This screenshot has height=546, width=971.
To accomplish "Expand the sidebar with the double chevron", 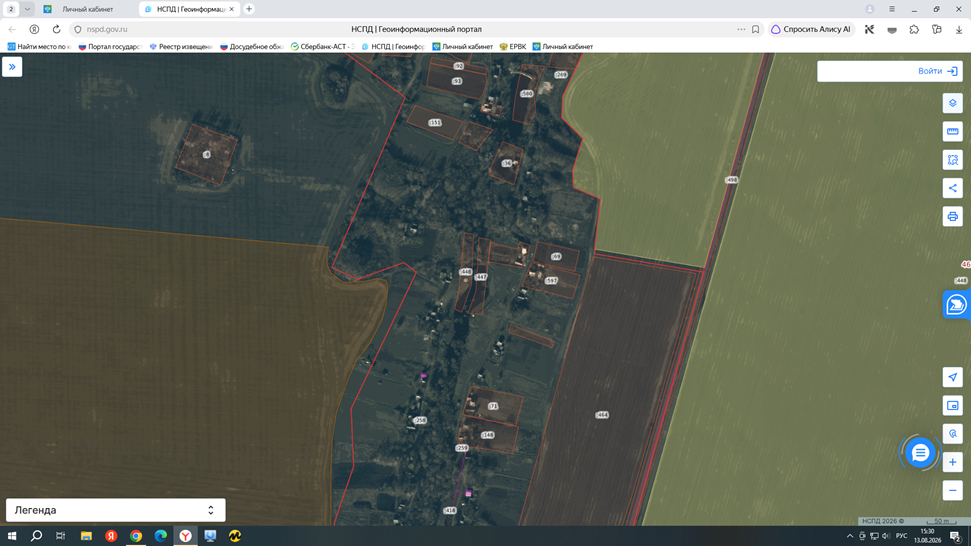I will click(x=12, y=67).
